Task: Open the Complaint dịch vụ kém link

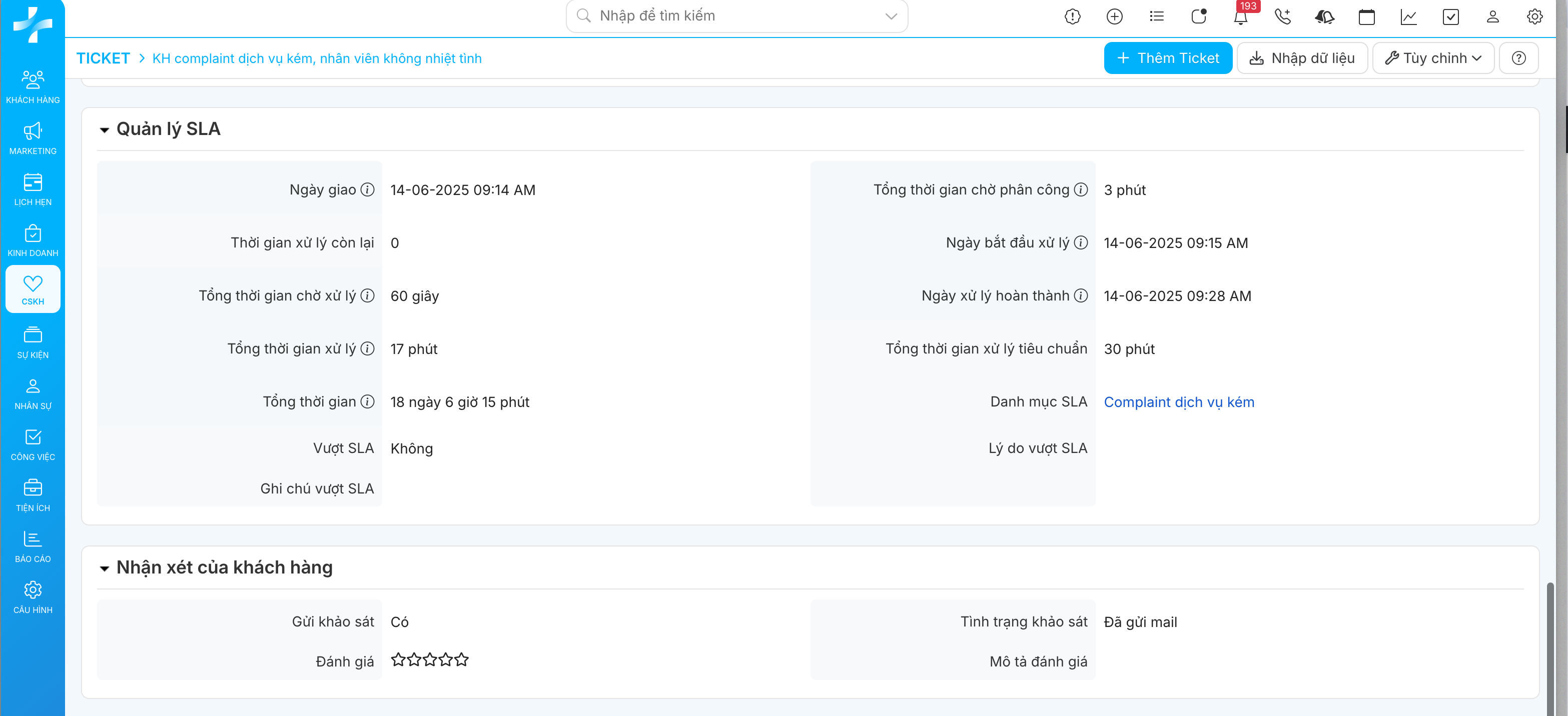Action: pyautogui.click(x=1178, y=402)
